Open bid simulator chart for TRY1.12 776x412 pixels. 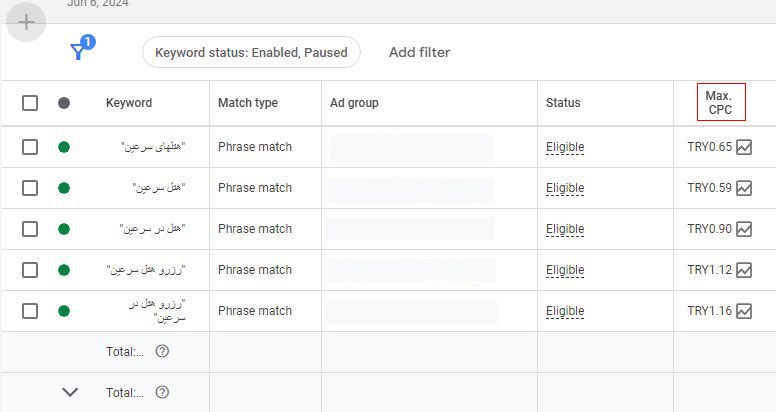click(744, 270)
